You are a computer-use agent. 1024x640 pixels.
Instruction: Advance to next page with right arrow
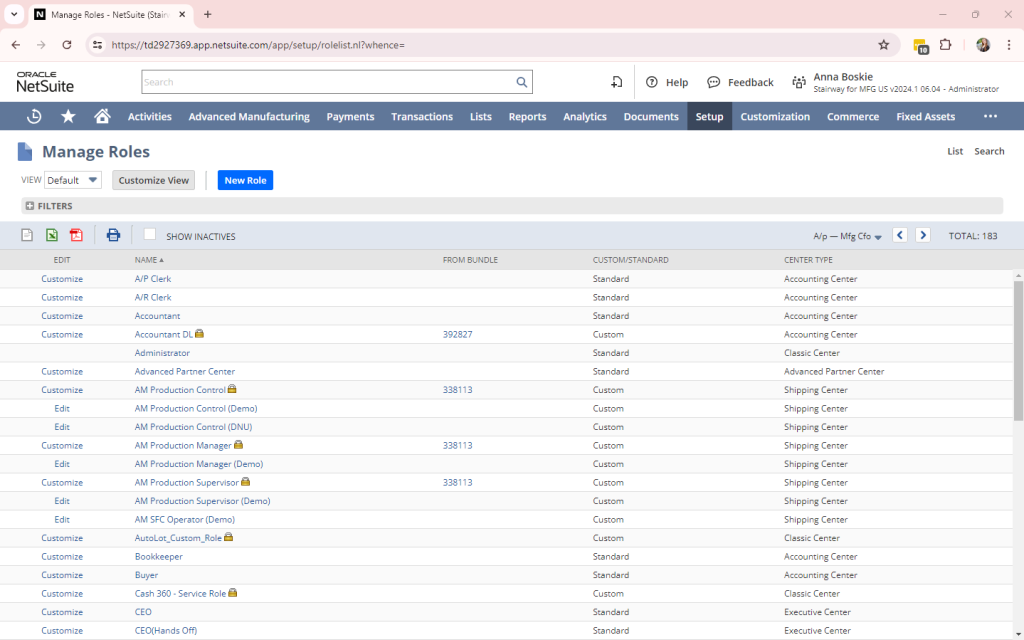(922, 234)
